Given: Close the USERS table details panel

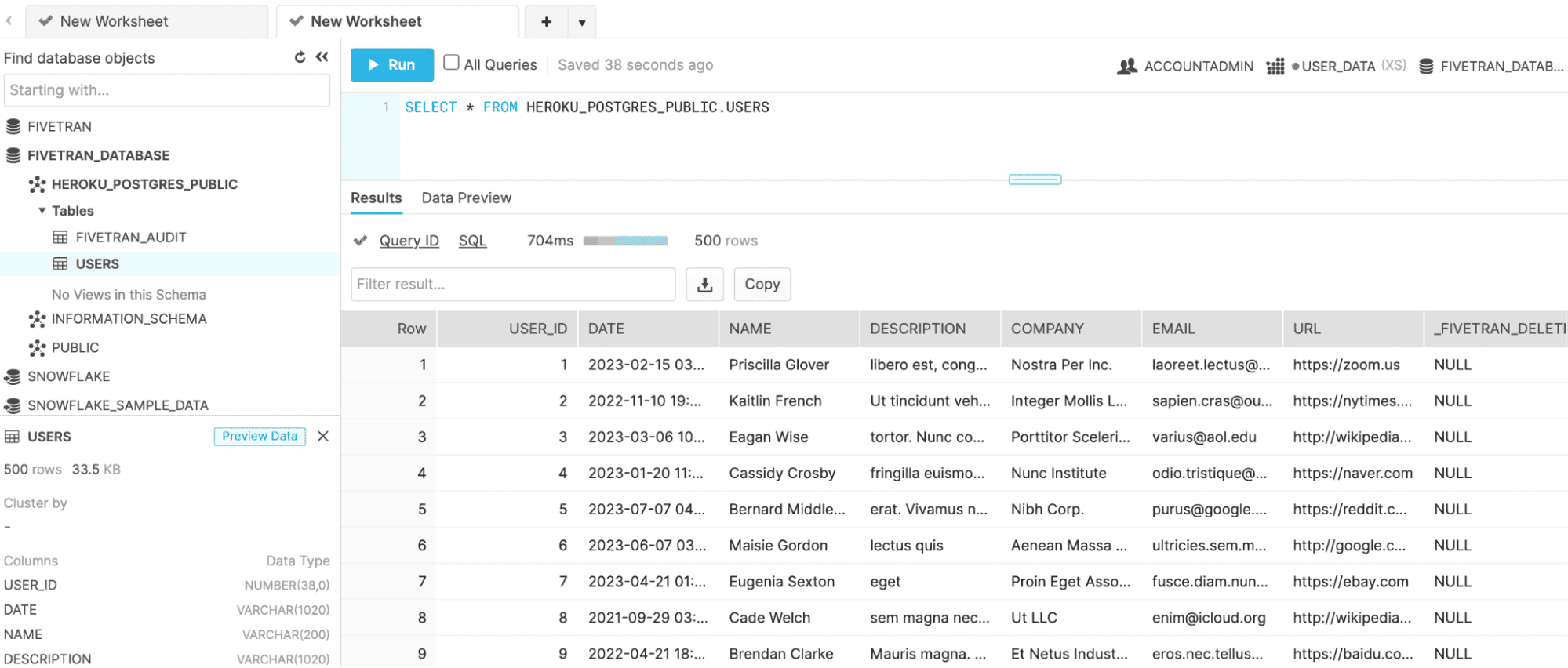Looking at the screenshot, I should 323,437.
